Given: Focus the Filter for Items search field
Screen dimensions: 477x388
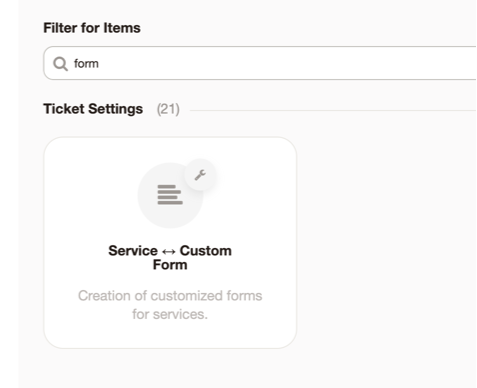Looking at the screenshot, I should point(260,63).
